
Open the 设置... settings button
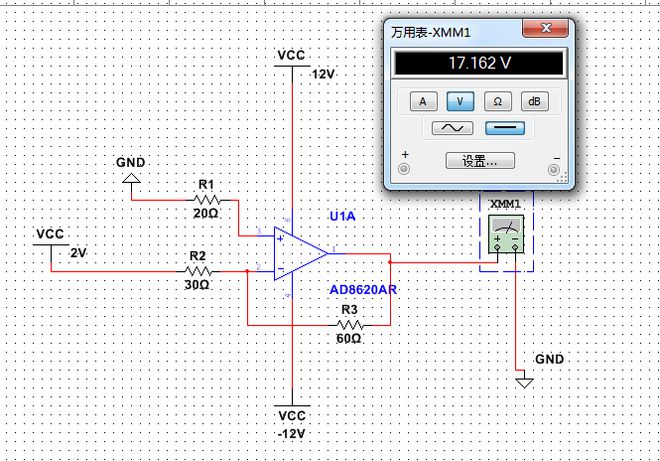pos(480,161)
